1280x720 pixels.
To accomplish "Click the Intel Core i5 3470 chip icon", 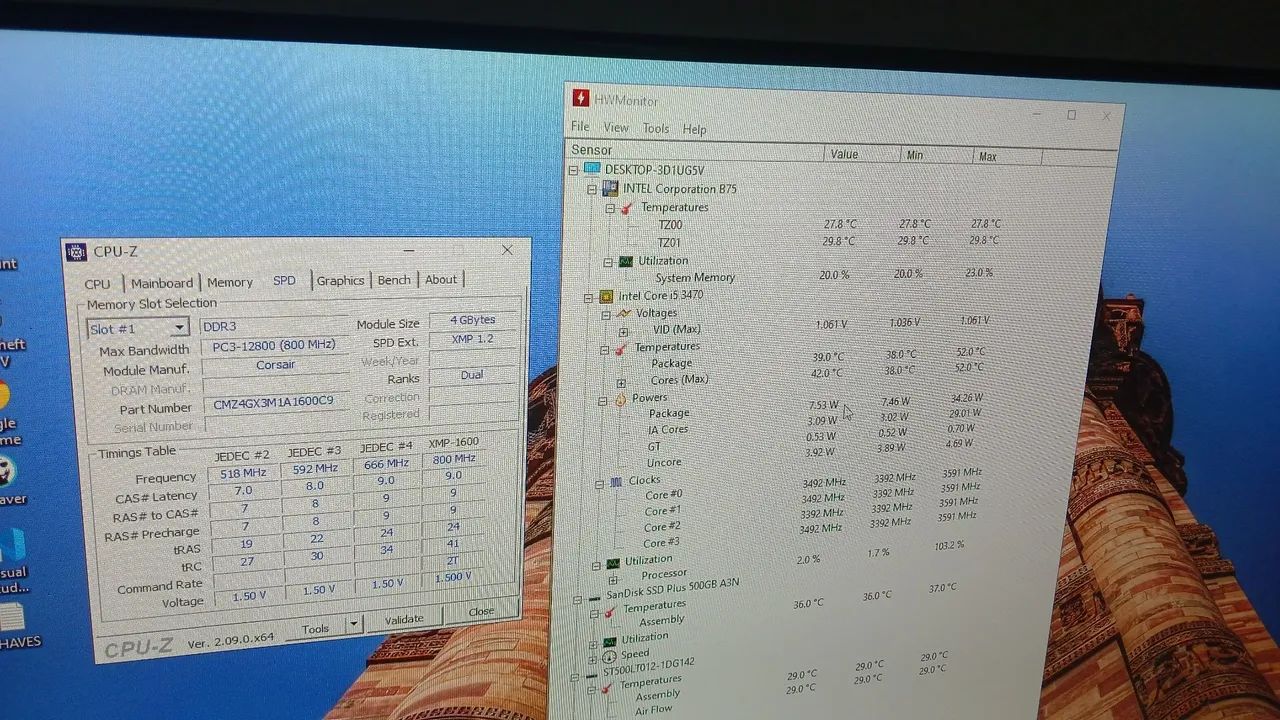I will (605, 296).
